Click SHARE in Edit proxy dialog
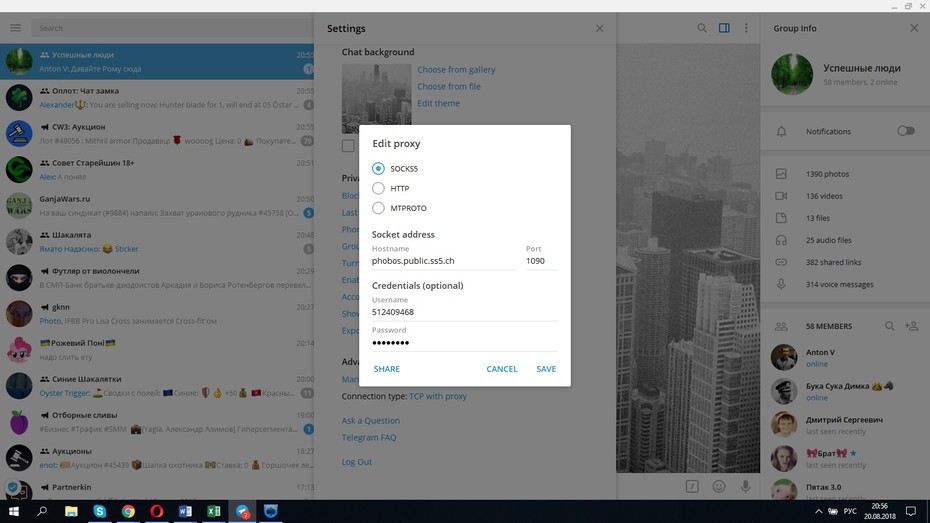The height and width of the screenshot is (523, 930). click(x=387, y=369)
